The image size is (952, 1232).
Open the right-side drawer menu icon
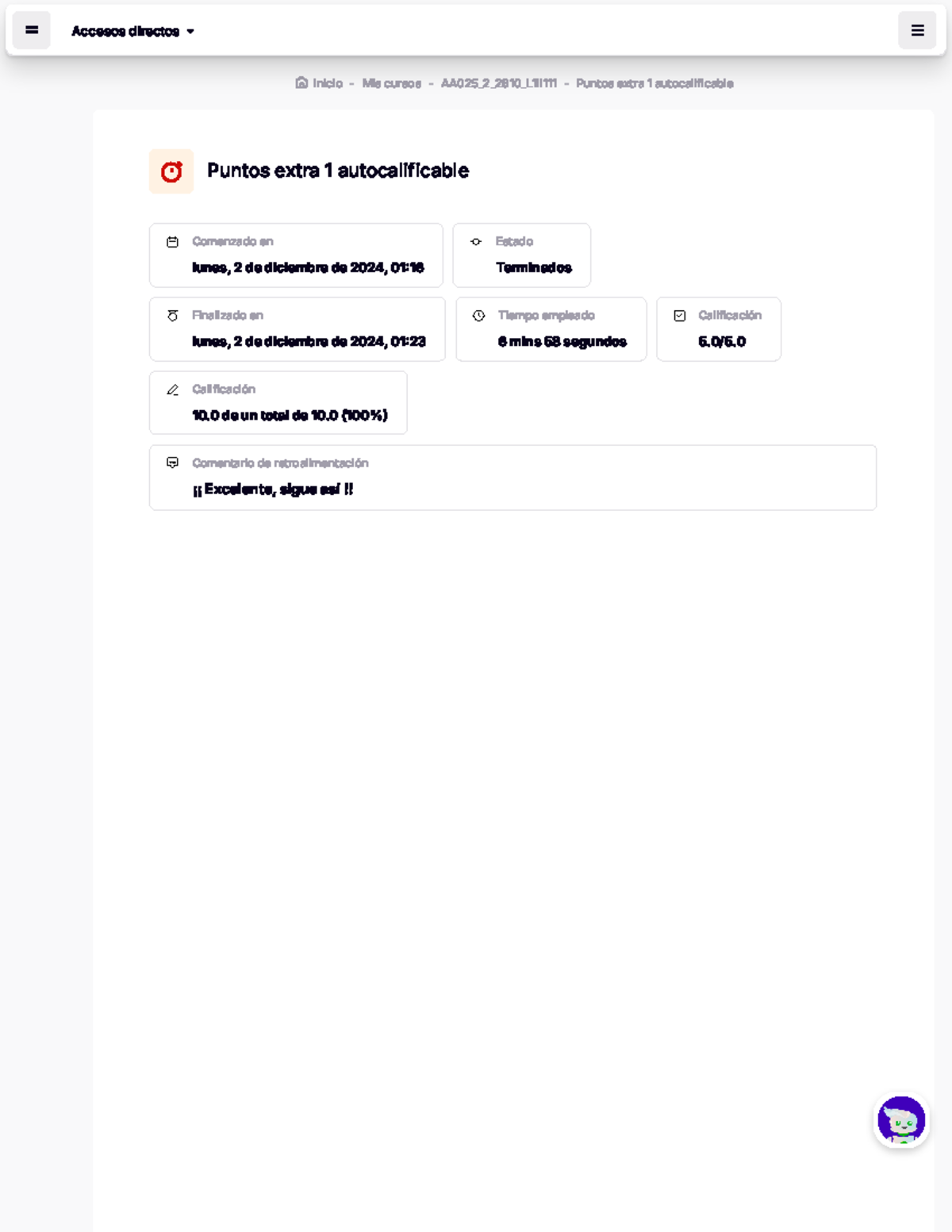(917, 30)
